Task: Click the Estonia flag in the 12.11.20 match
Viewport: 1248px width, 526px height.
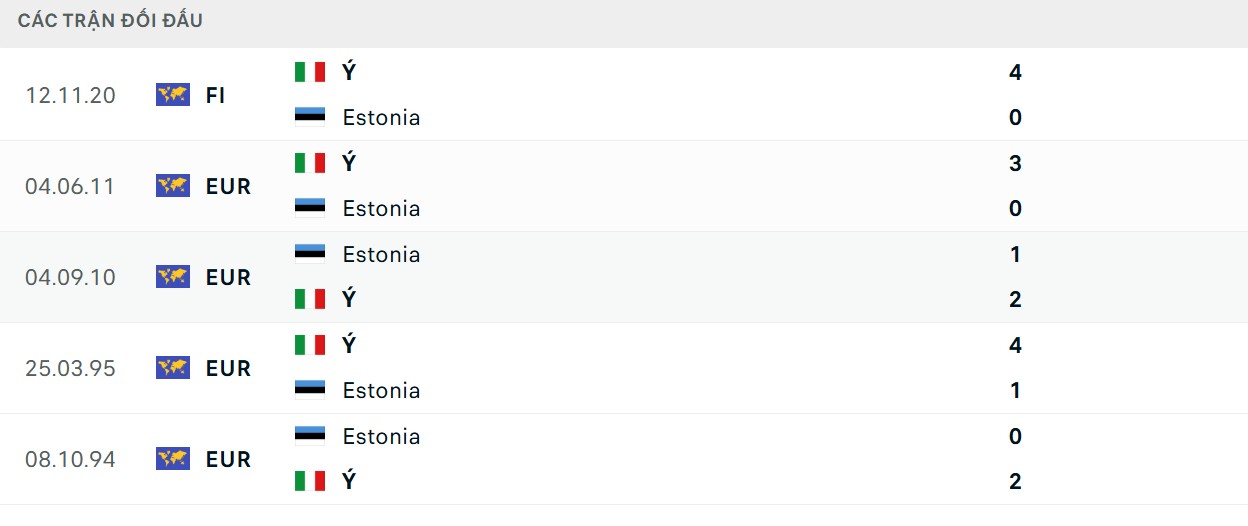Action: click(x=310, y=116)
